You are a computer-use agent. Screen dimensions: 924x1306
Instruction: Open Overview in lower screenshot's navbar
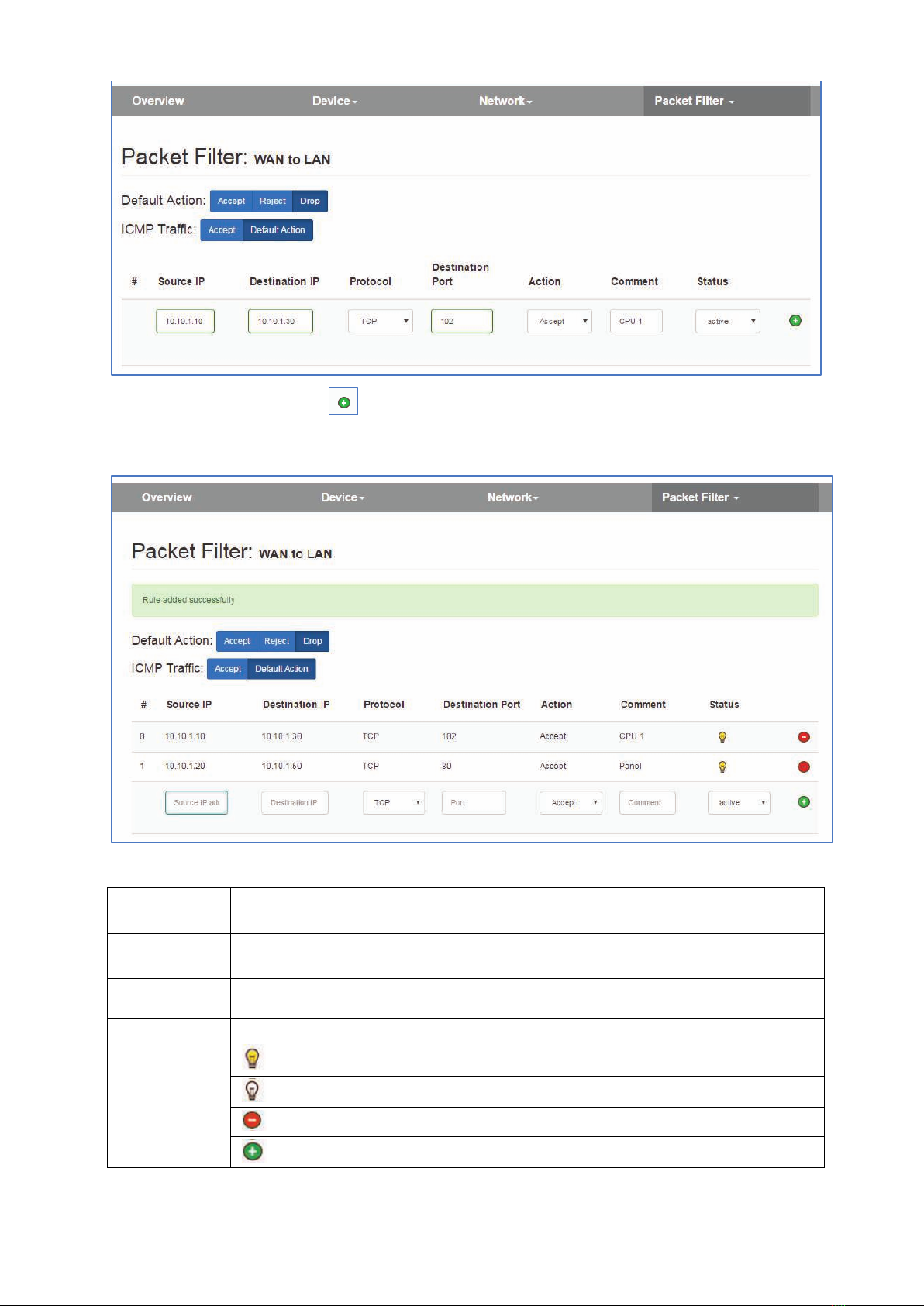[x=167, y=498]
